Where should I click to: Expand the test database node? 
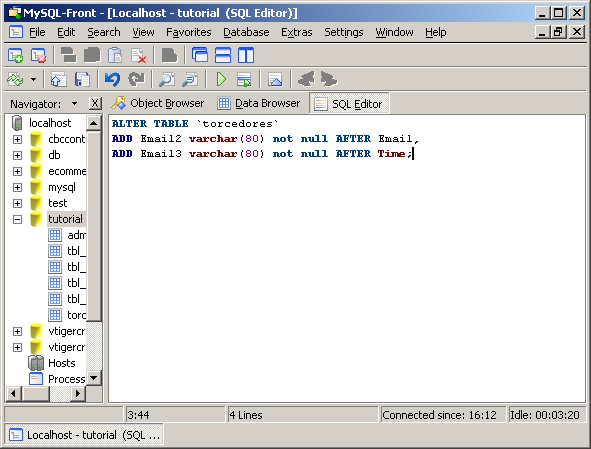[x=17, y=204]
